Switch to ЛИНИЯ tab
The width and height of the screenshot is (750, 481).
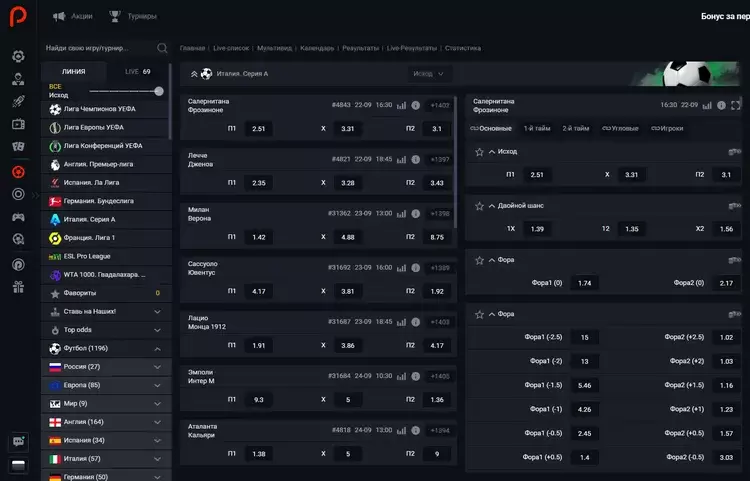(74, 72)
